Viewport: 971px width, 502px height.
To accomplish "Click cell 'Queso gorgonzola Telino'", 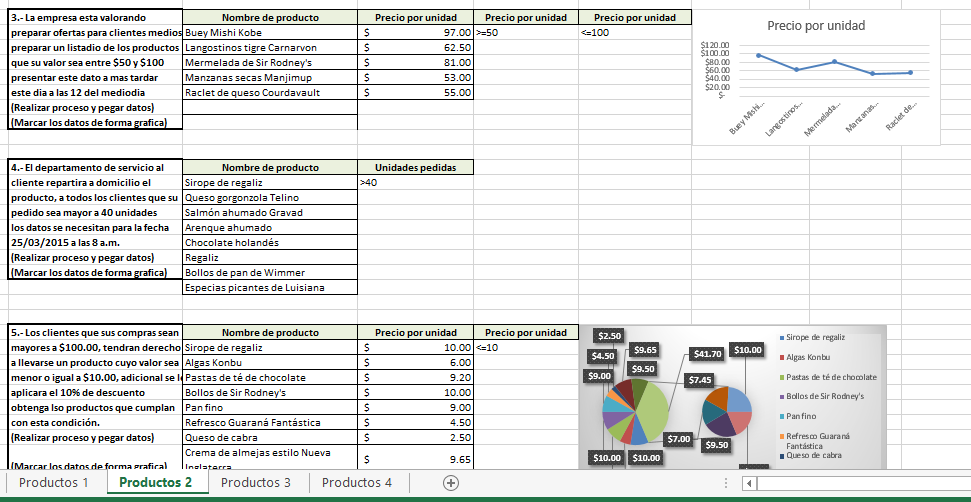I will 270,197.
